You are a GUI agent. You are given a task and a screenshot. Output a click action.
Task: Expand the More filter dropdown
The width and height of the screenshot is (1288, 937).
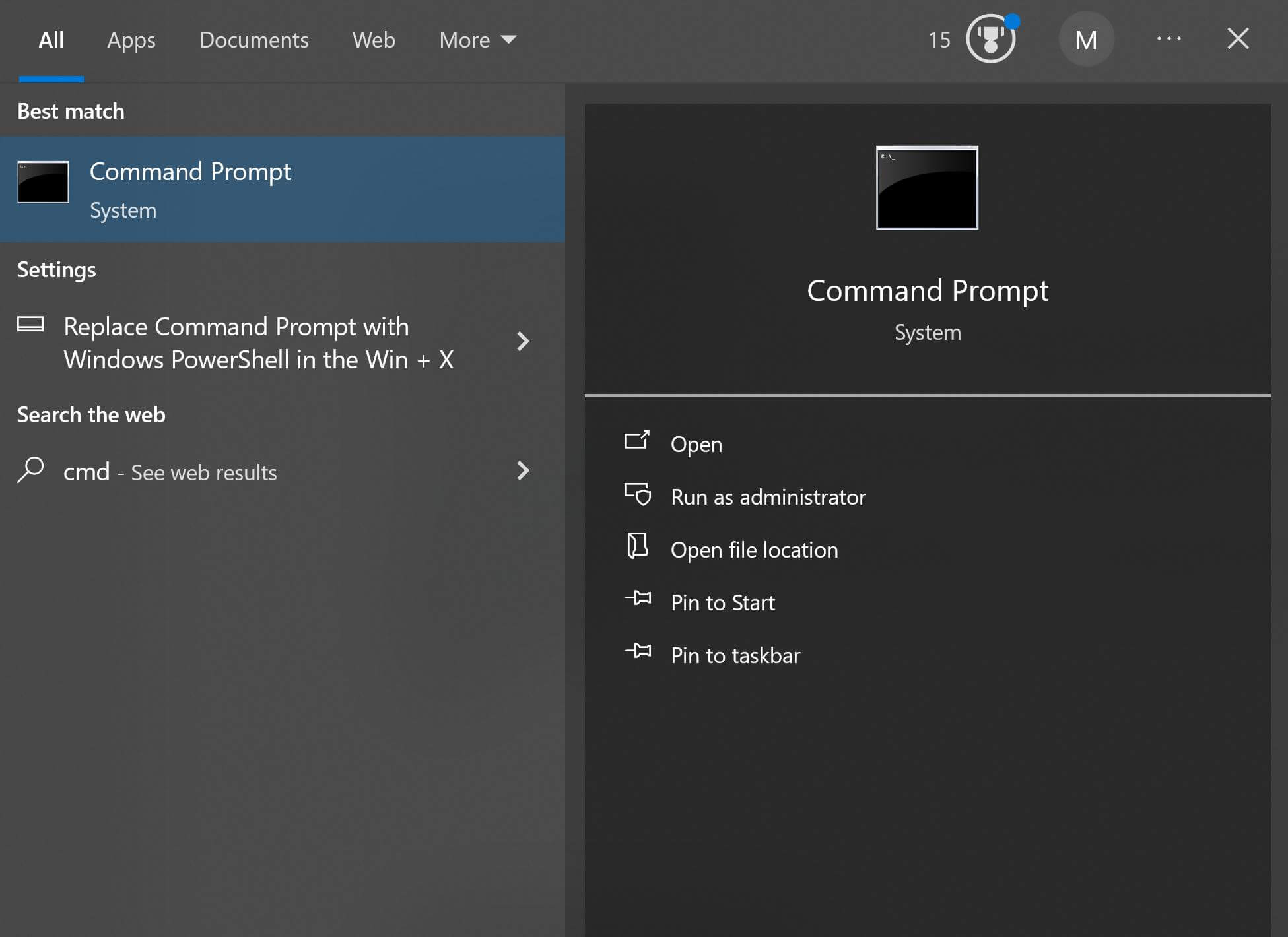(x=477, y=40)
